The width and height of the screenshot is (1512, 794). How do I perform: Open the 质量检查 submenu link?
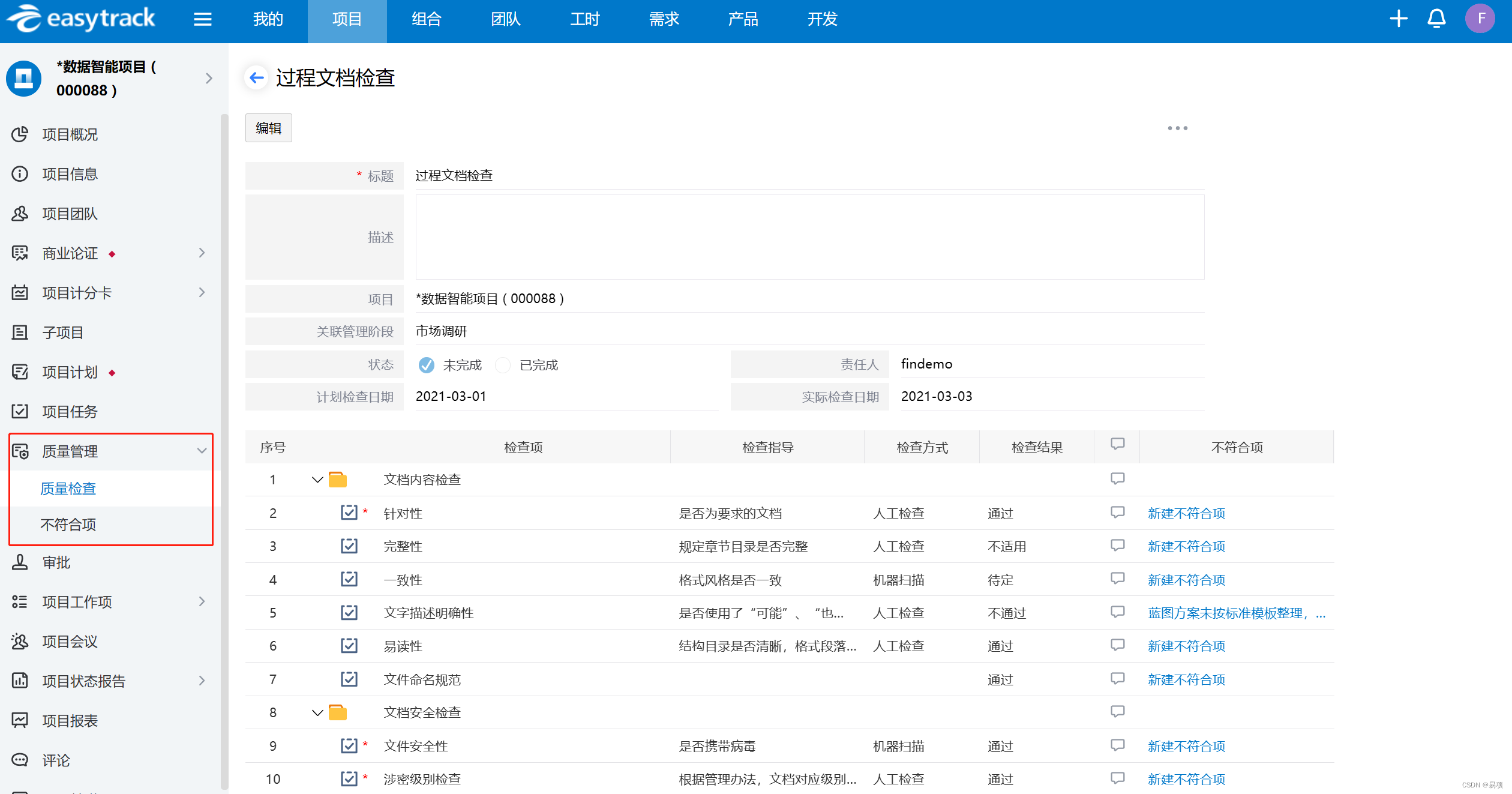68,489
